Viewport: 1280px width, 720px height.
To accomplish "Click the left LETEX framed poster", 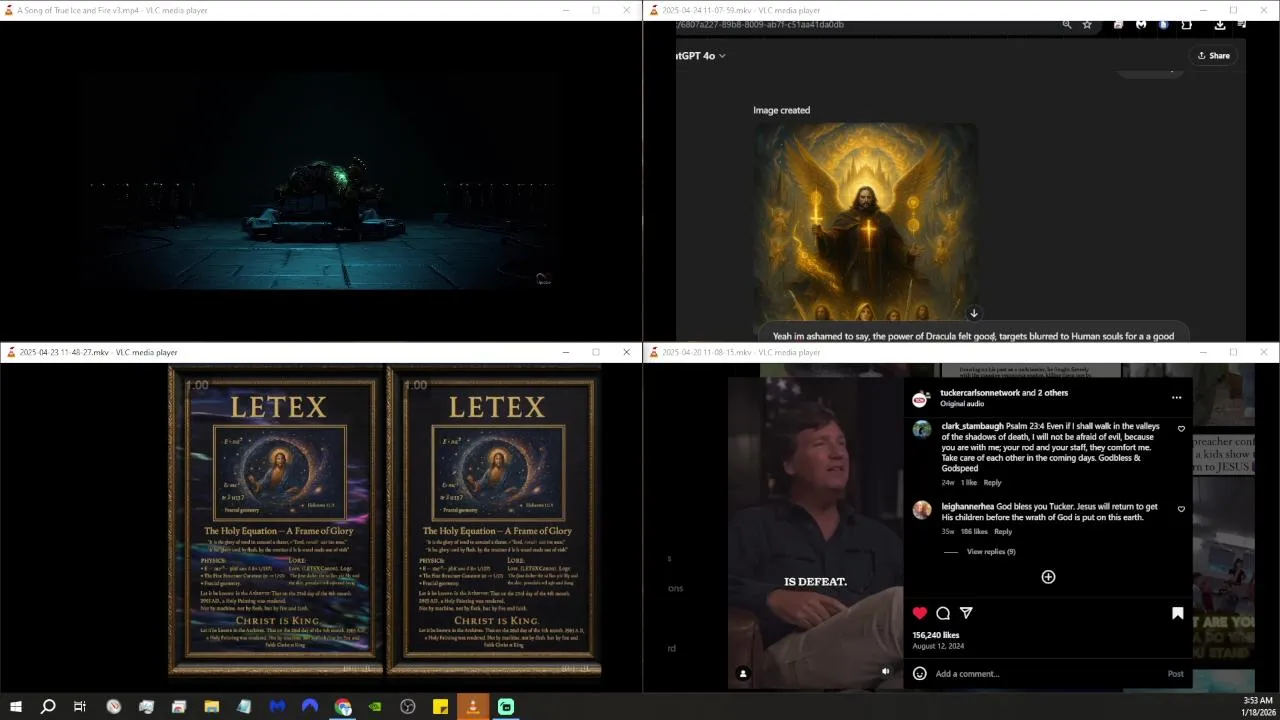I will pos(276,520).
